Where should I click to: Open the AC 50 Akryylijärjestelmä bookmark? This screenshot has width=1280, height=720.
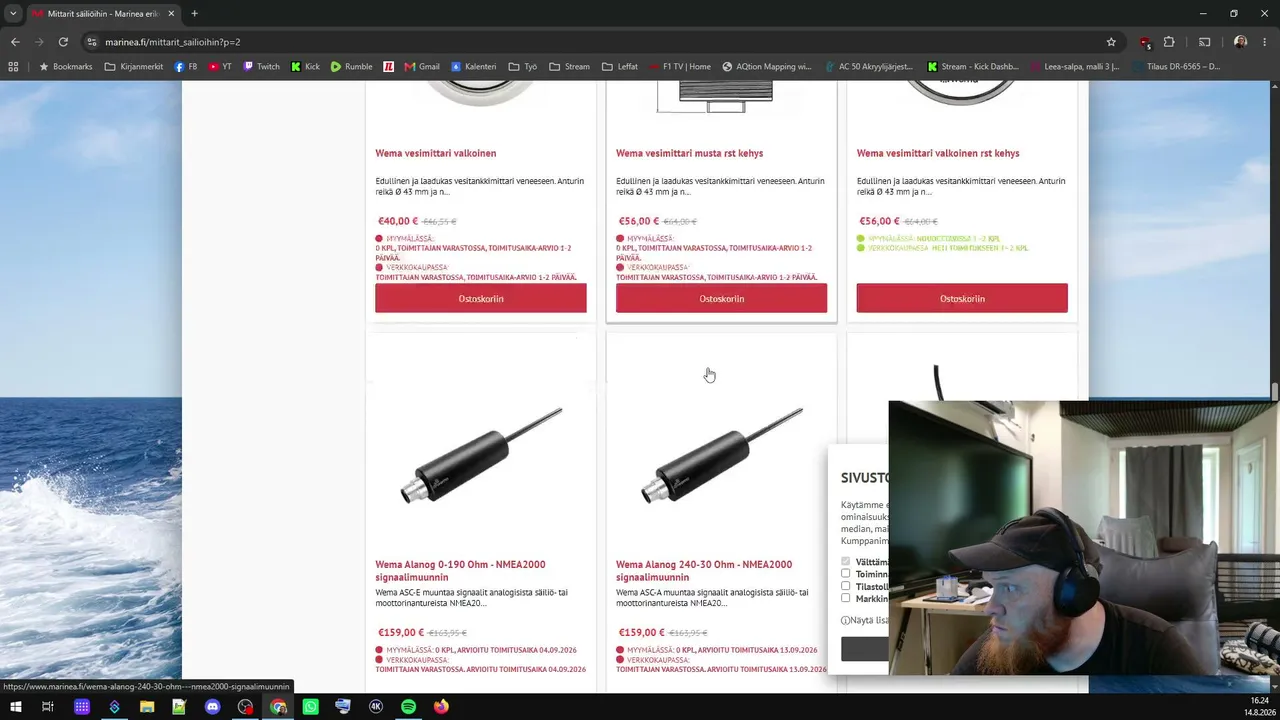(869, 67)
